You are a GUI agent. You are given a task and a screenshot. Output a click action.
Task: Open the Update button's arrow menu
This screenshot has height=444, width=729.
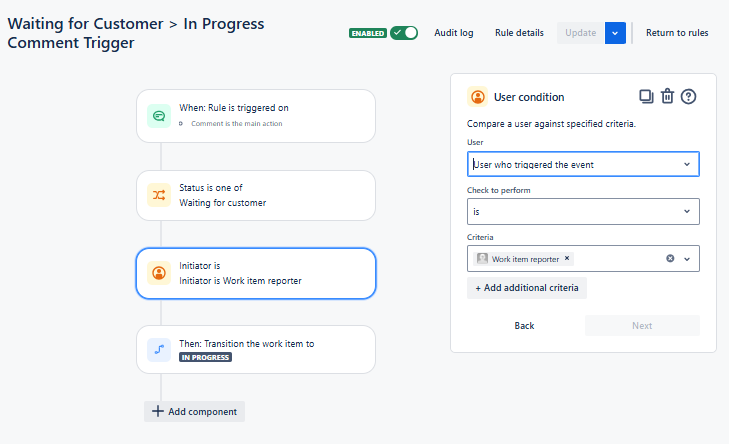pyautogui.click(x=615, y=33)
